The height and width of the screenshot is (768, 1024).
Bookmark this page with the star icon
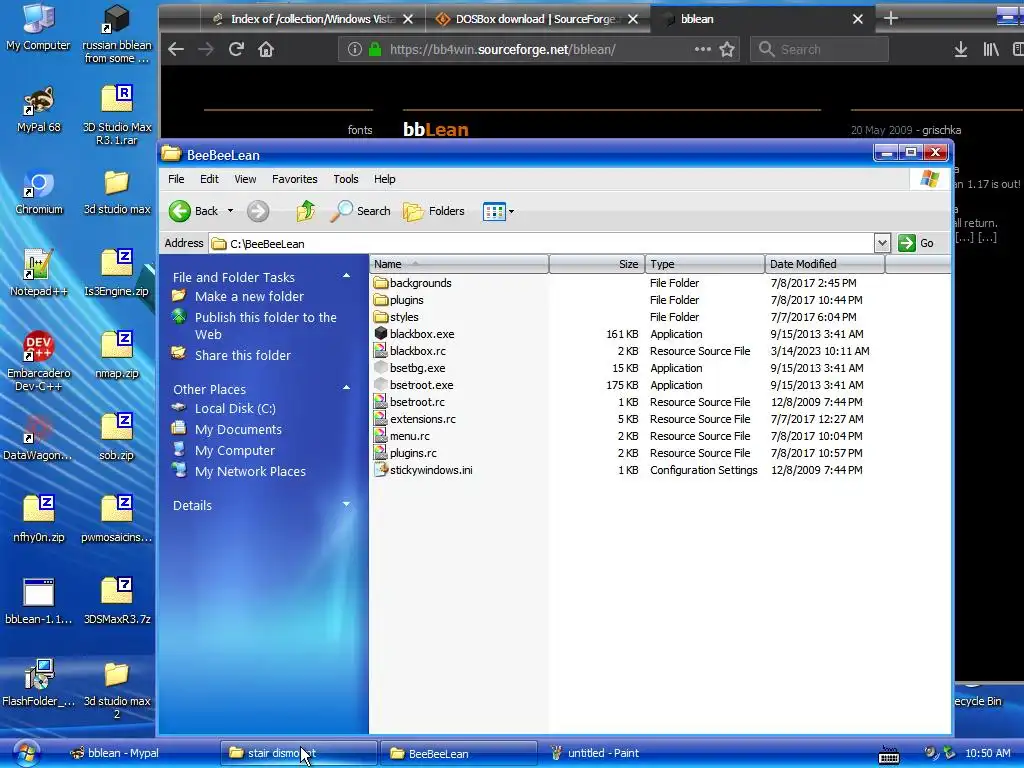click(x=727, y=49)
